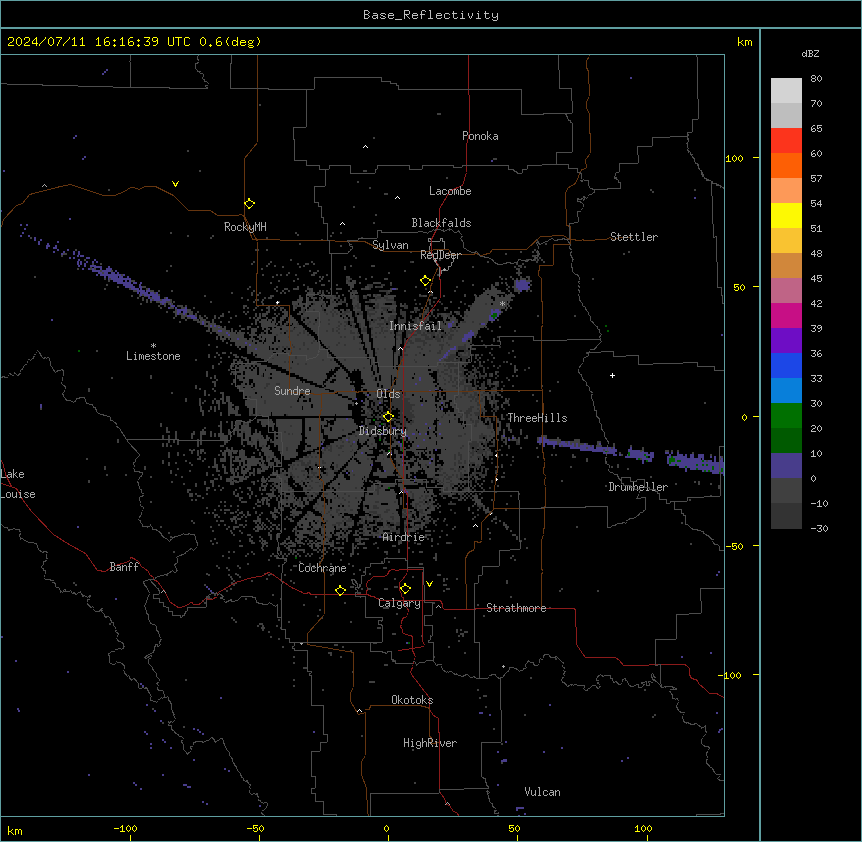Pick the dark green 20–10 dBZ swatch
This screenshot has height=842, width=862.
[x=786, y=440]
